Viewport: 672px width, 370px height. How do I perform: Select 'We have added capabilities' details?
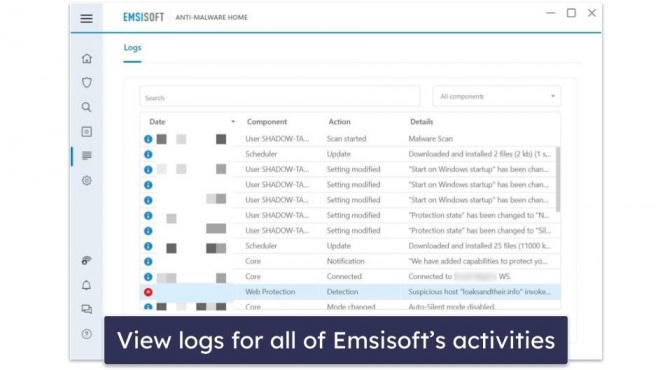[478, 261]
